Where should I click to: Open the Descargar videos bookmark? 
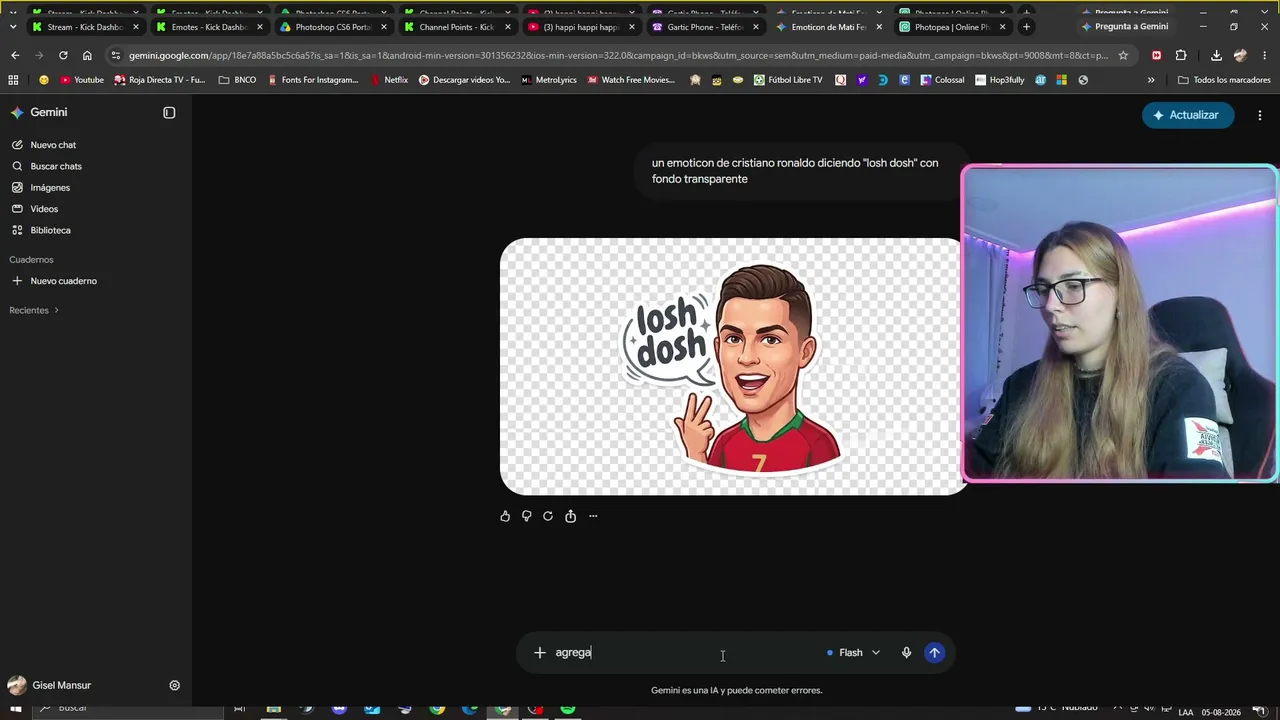(x=465, y=80)
